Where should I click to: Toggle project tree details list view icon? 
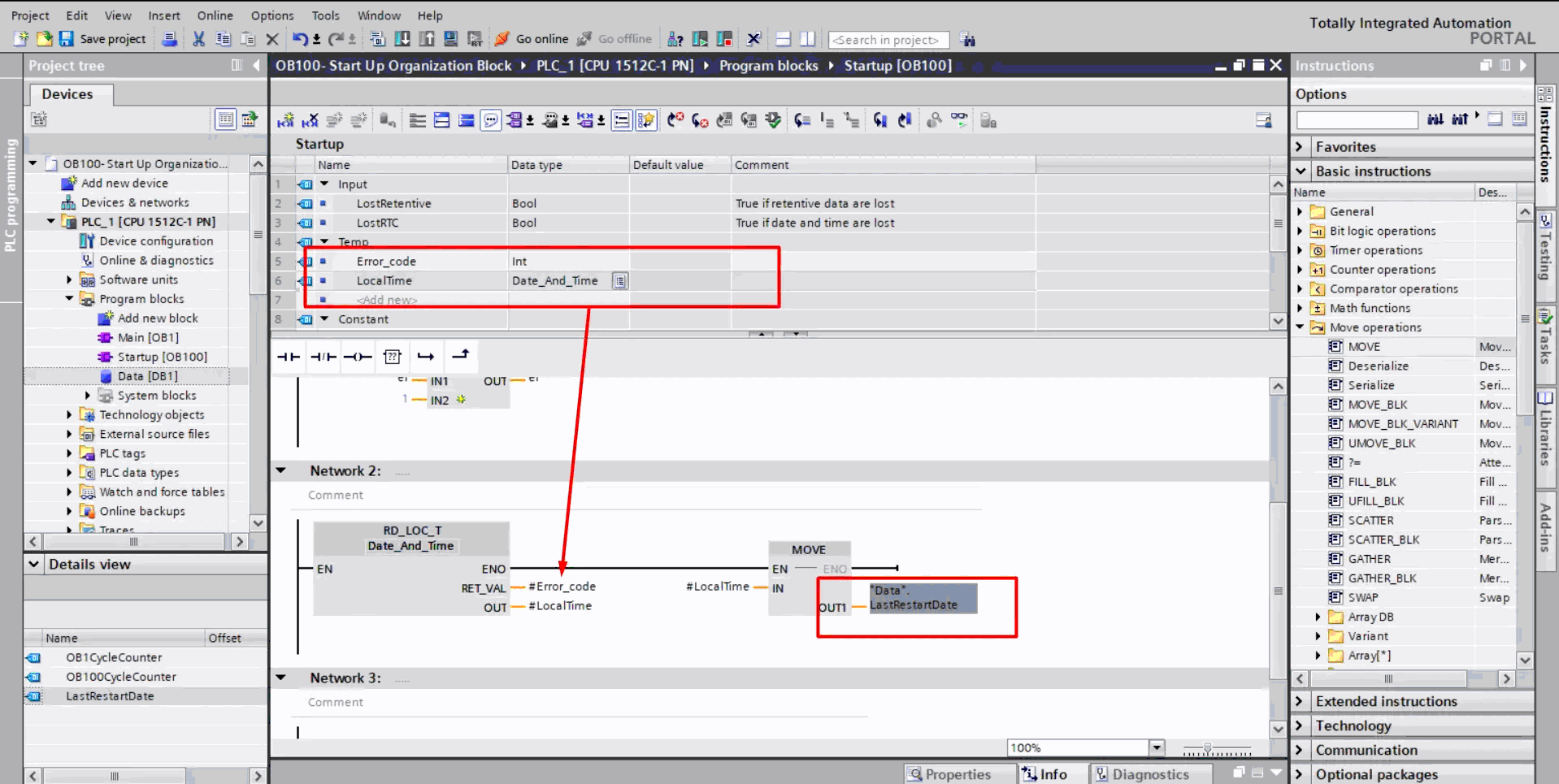[x=226, y=119]
